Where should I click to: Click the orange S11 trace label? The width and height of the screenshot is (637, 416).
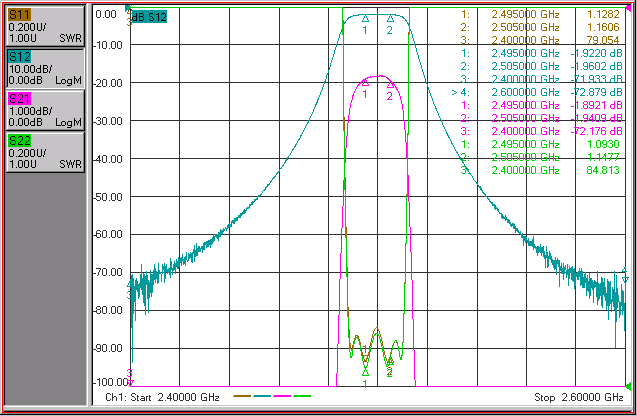[x=20, y=15]
